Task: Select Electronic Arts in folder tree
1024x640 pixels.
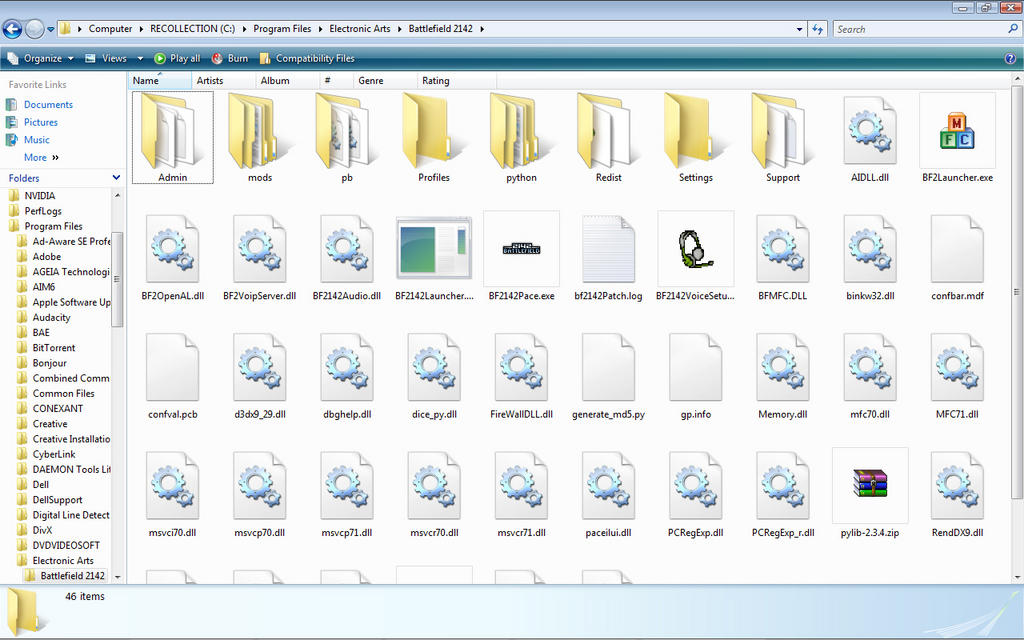Action: [63, 561]
